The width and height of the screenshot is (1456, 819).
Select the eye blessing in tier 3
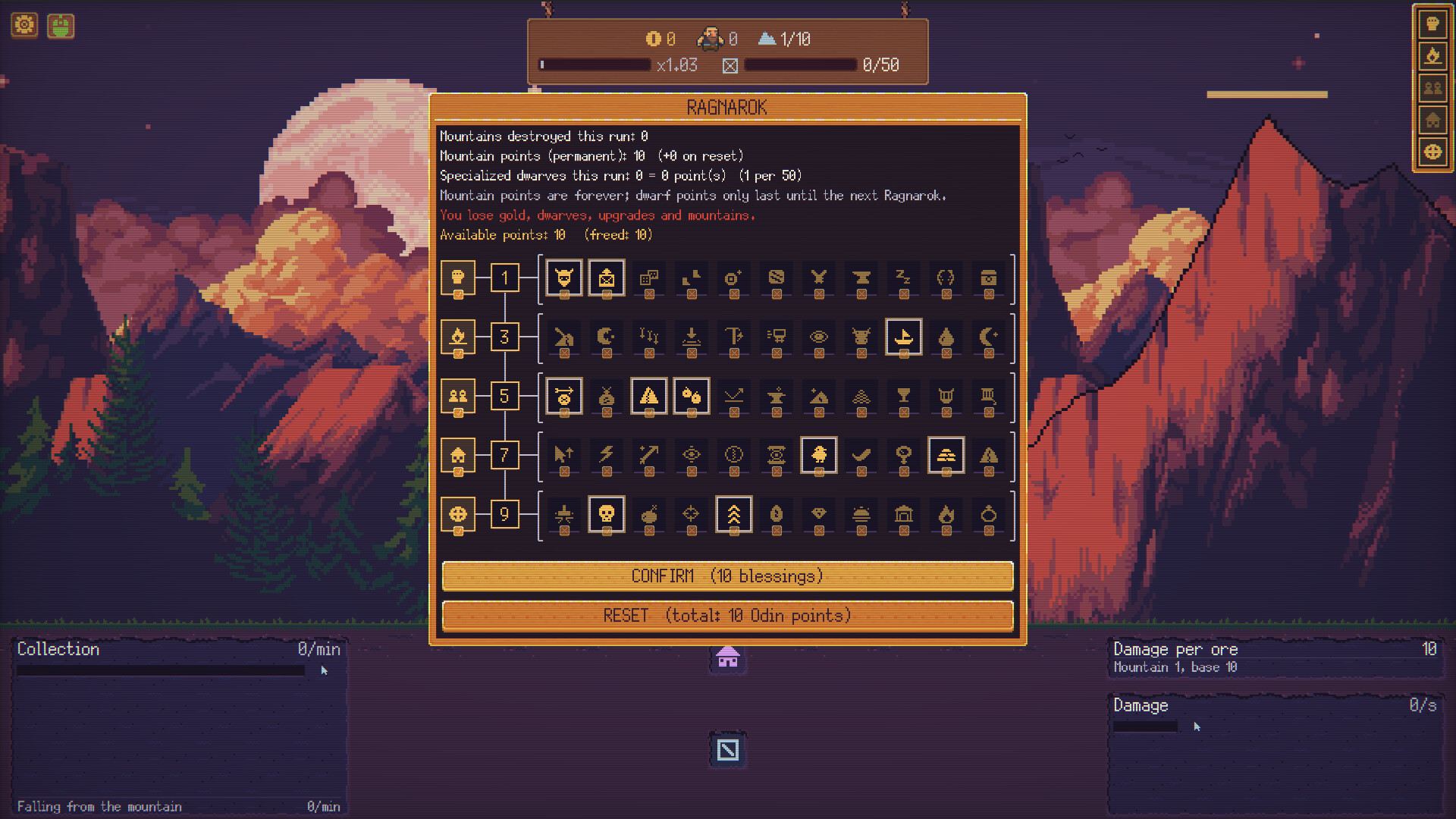819,337
